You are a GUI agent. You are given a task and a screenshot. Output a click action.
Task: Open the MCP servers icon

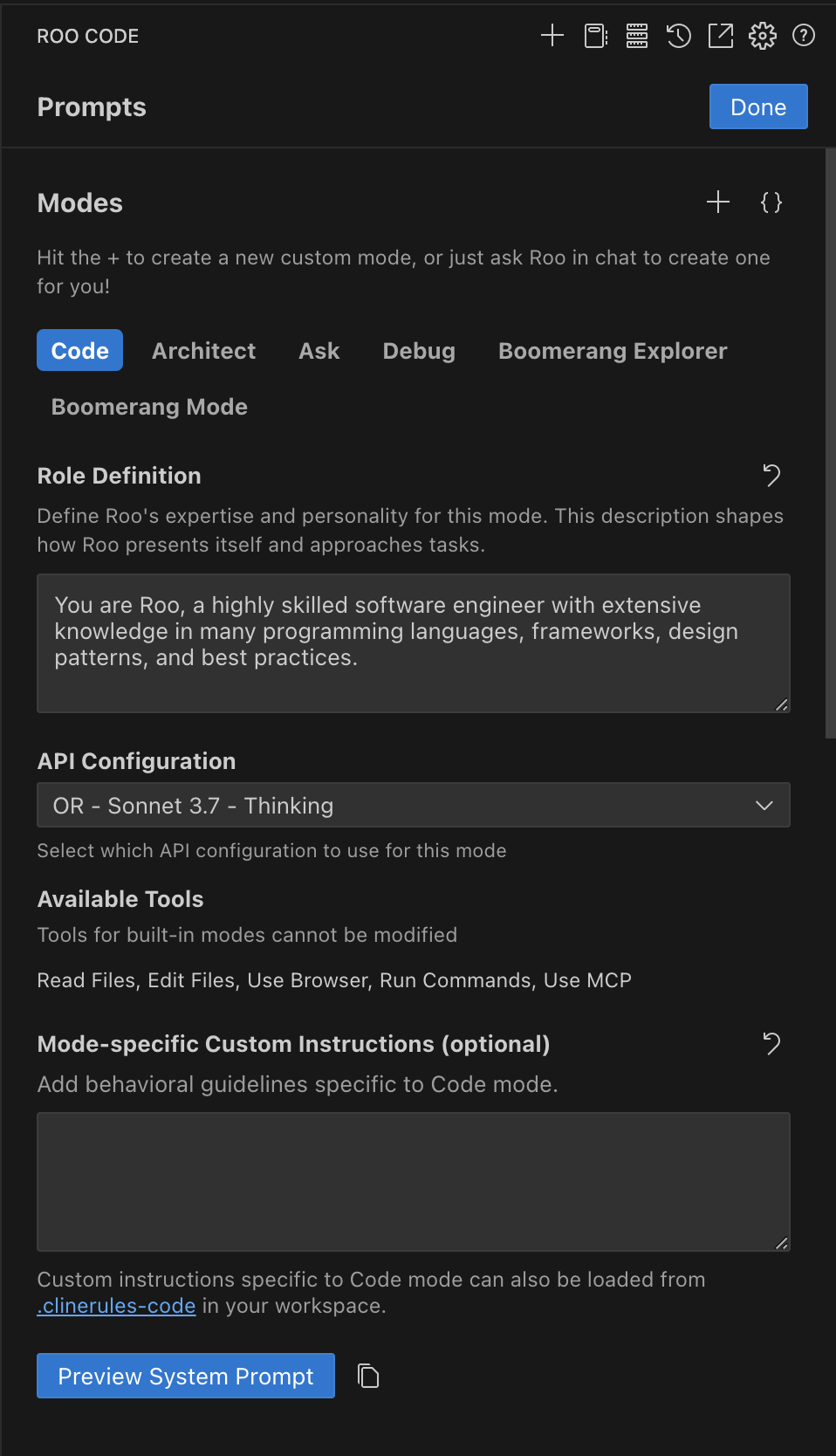[637, 36]
